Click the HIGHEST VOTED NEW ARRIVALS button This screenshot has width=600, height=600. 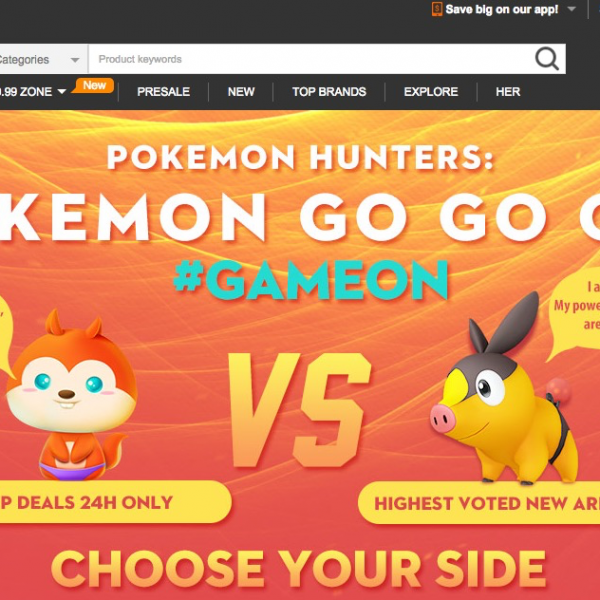pos(479,503)
